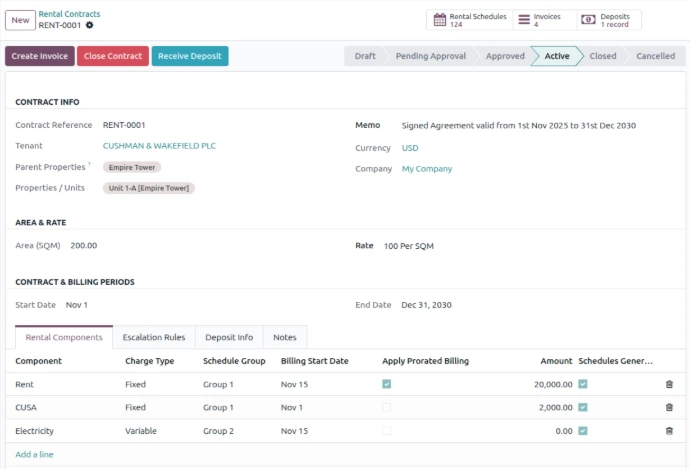Click Add a line link
This screenshot has height=469, width=690.
click(35, 454)
